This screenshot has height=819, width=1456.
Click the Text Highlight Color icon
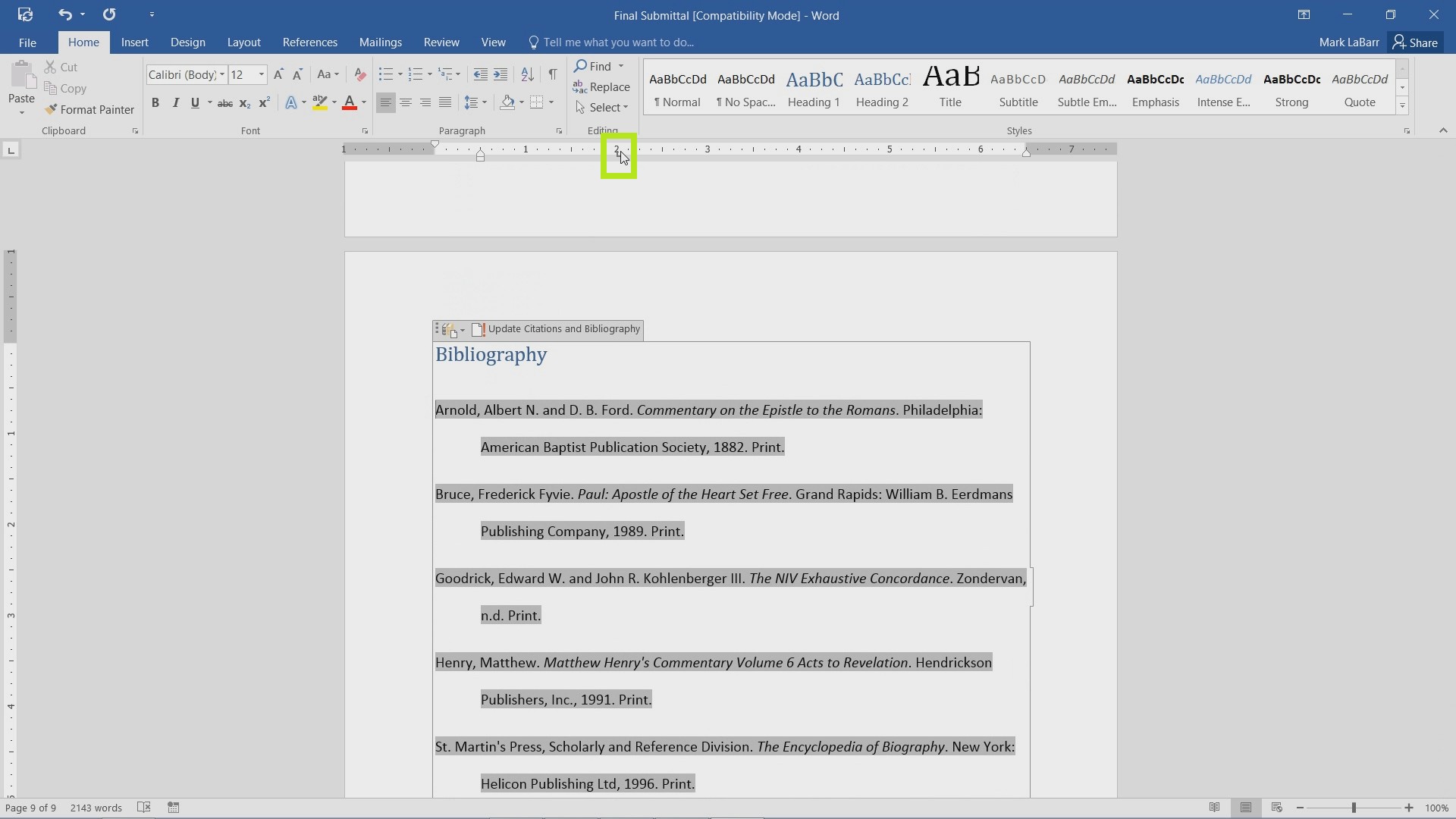319,103
